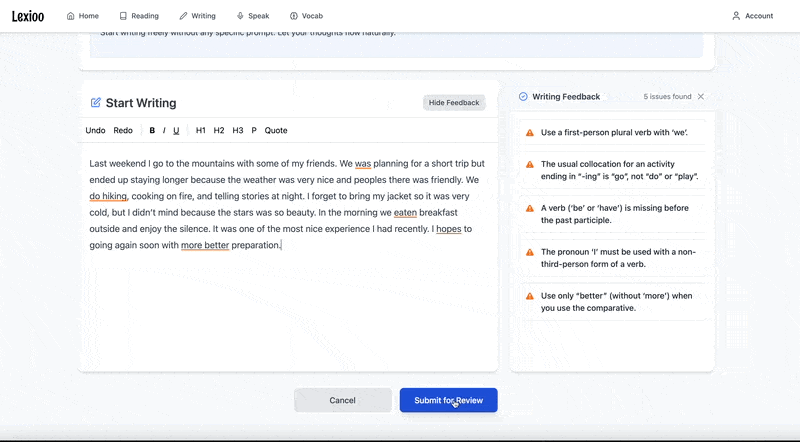Toggle italic formatting
This screenshot has width=800, height=442.
point(164,130)
